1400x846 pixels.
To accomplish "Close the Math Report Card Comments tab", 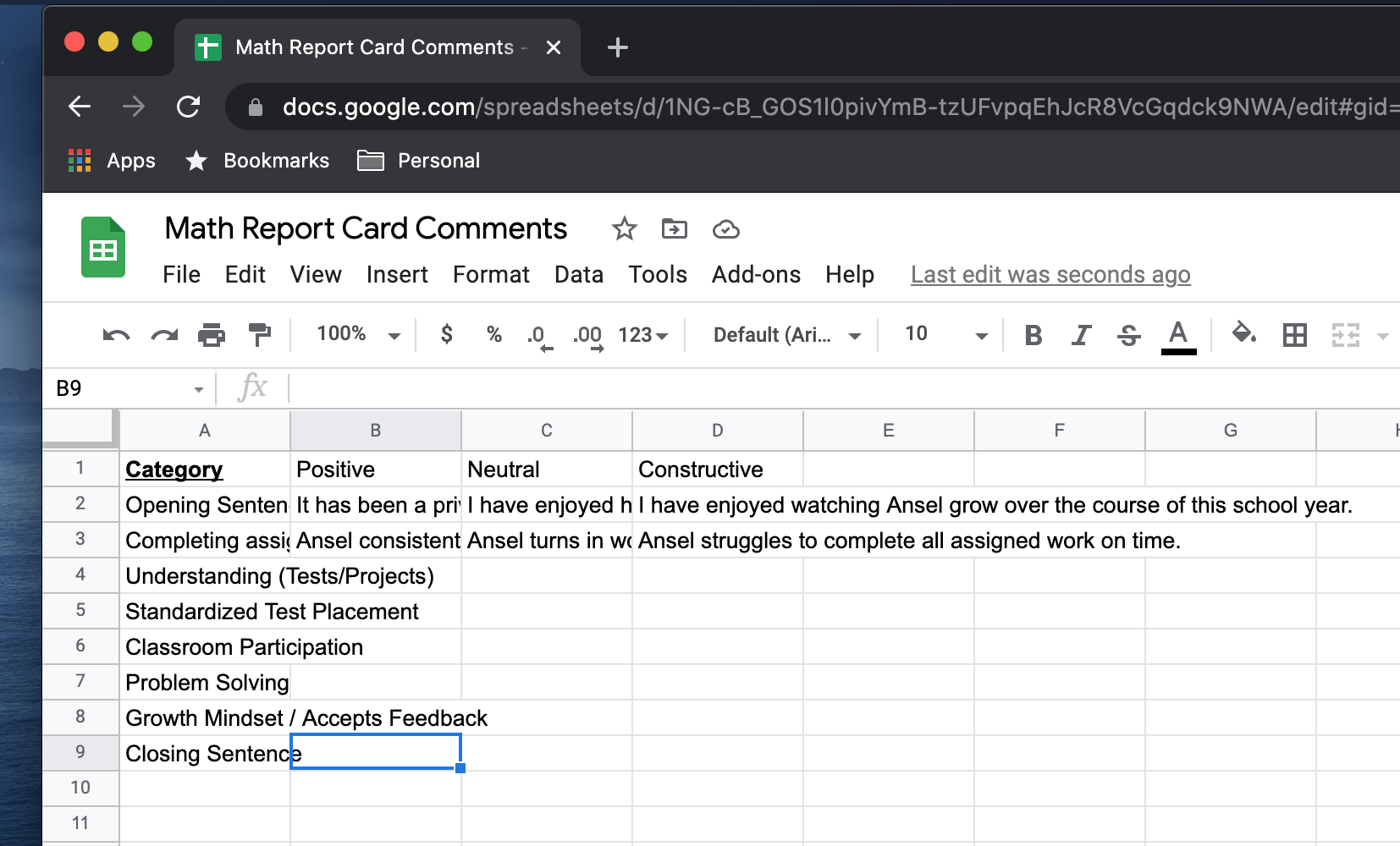I will (x=554, y=47).
